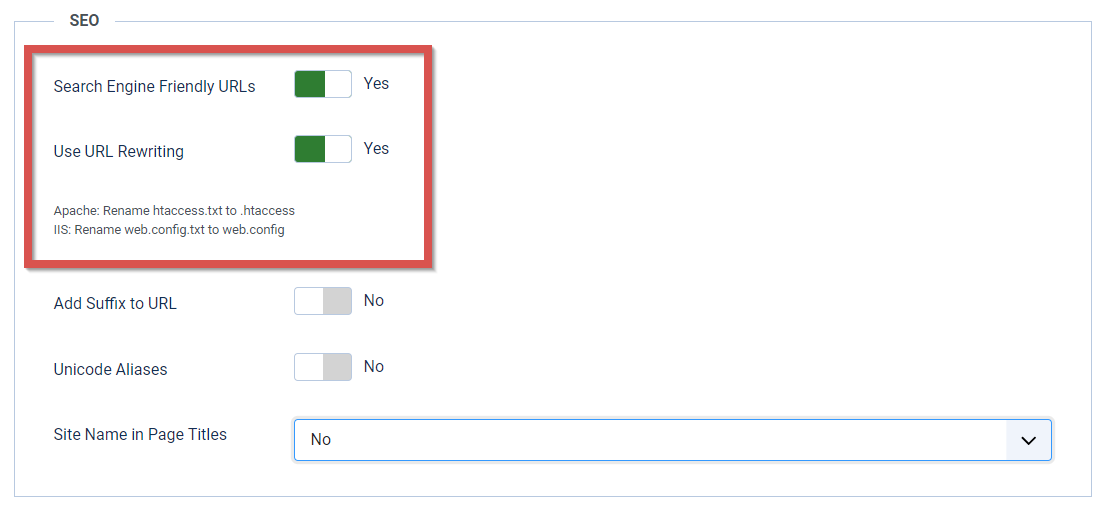Image resolution: width=1108 pixels, height=515 pixels.
Task: Click "No" beside Add Suffix to URL
Action: click(374, 301)
